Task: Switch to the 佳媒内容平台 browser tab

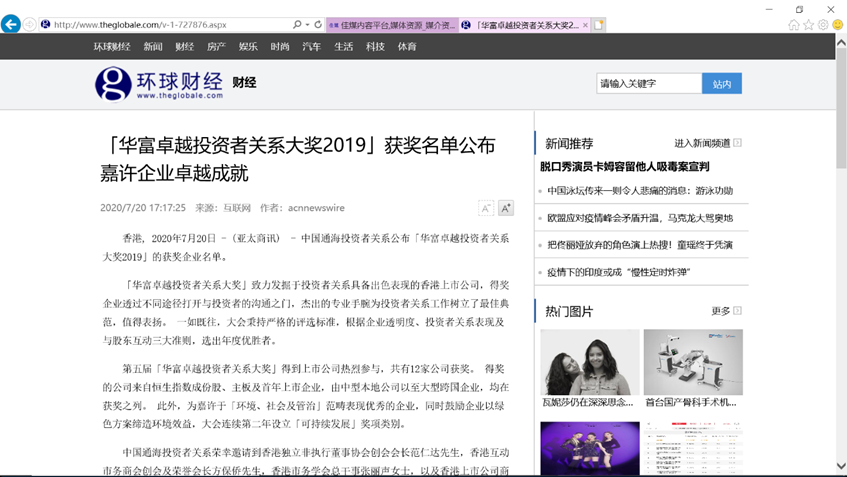Action: (x=392, y=25)
